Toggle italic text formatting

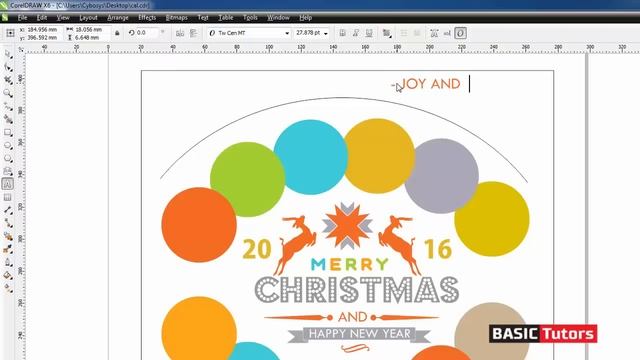(356, 33)
